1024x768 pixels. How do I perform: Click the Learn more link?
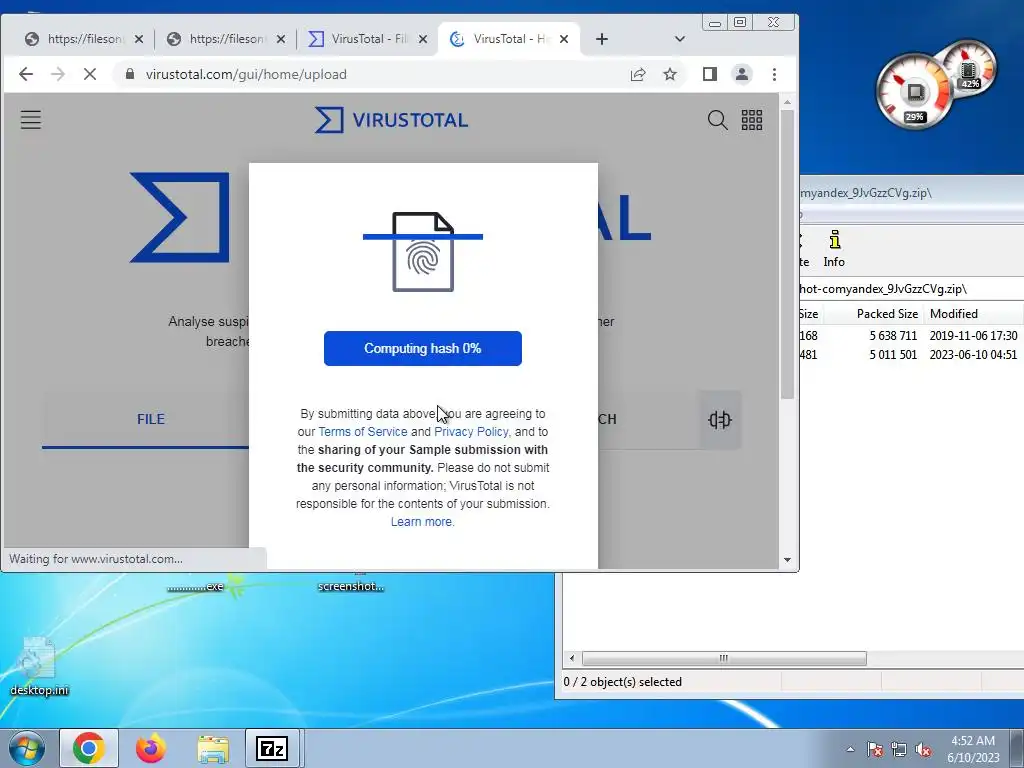422,522
